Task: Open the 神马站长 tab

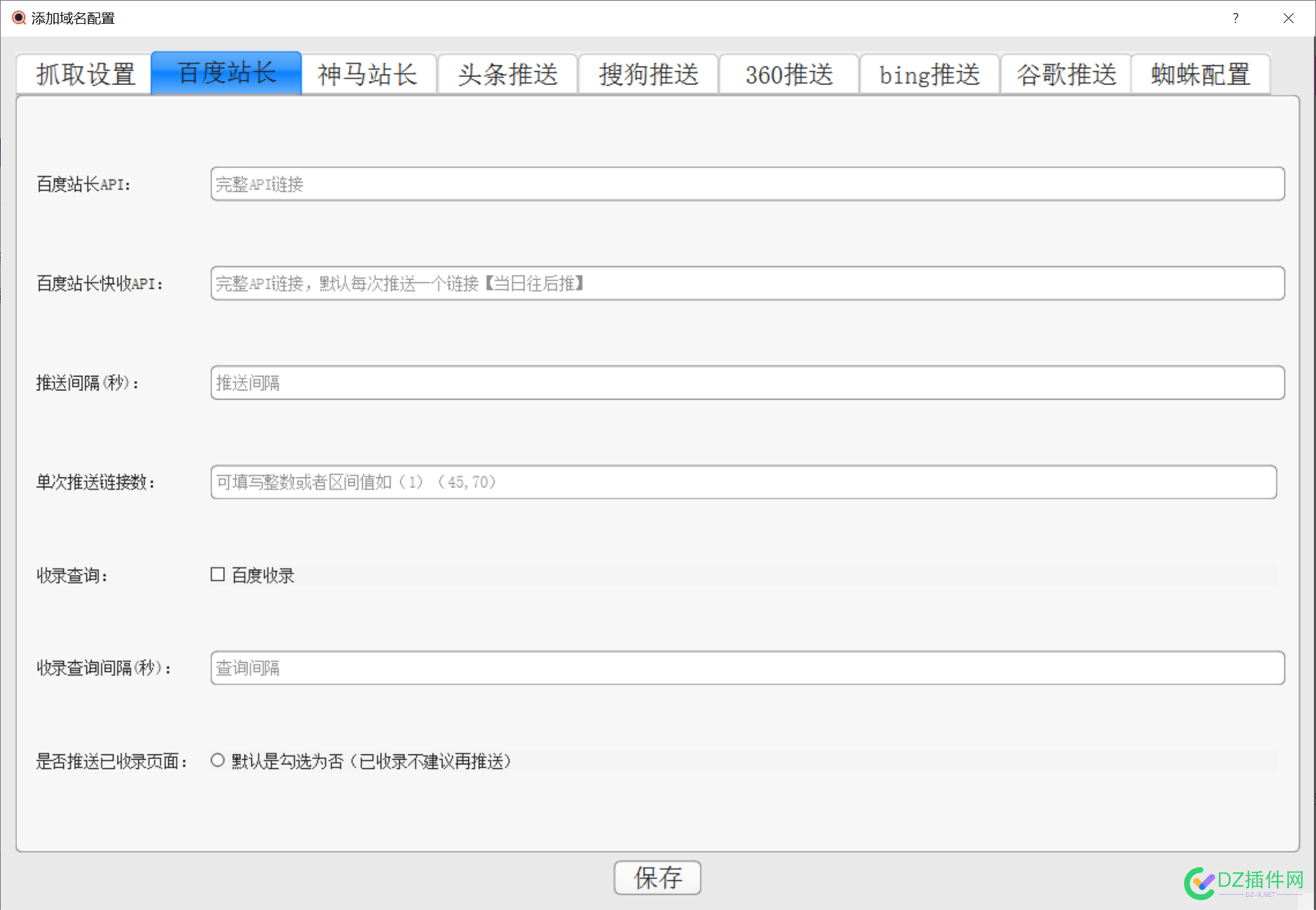Action: click(x=368, y=75)
